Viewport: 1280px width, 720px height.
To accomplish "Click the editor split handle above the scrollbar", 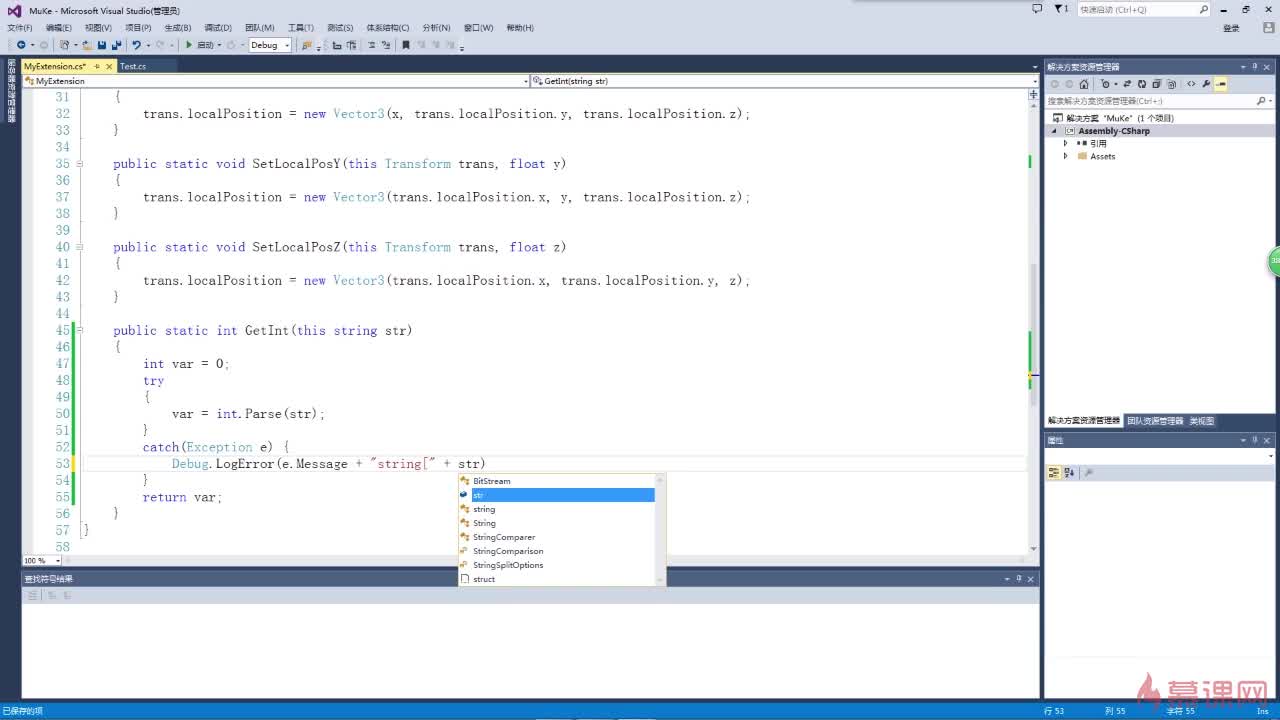I will (x=1033, y=94).
